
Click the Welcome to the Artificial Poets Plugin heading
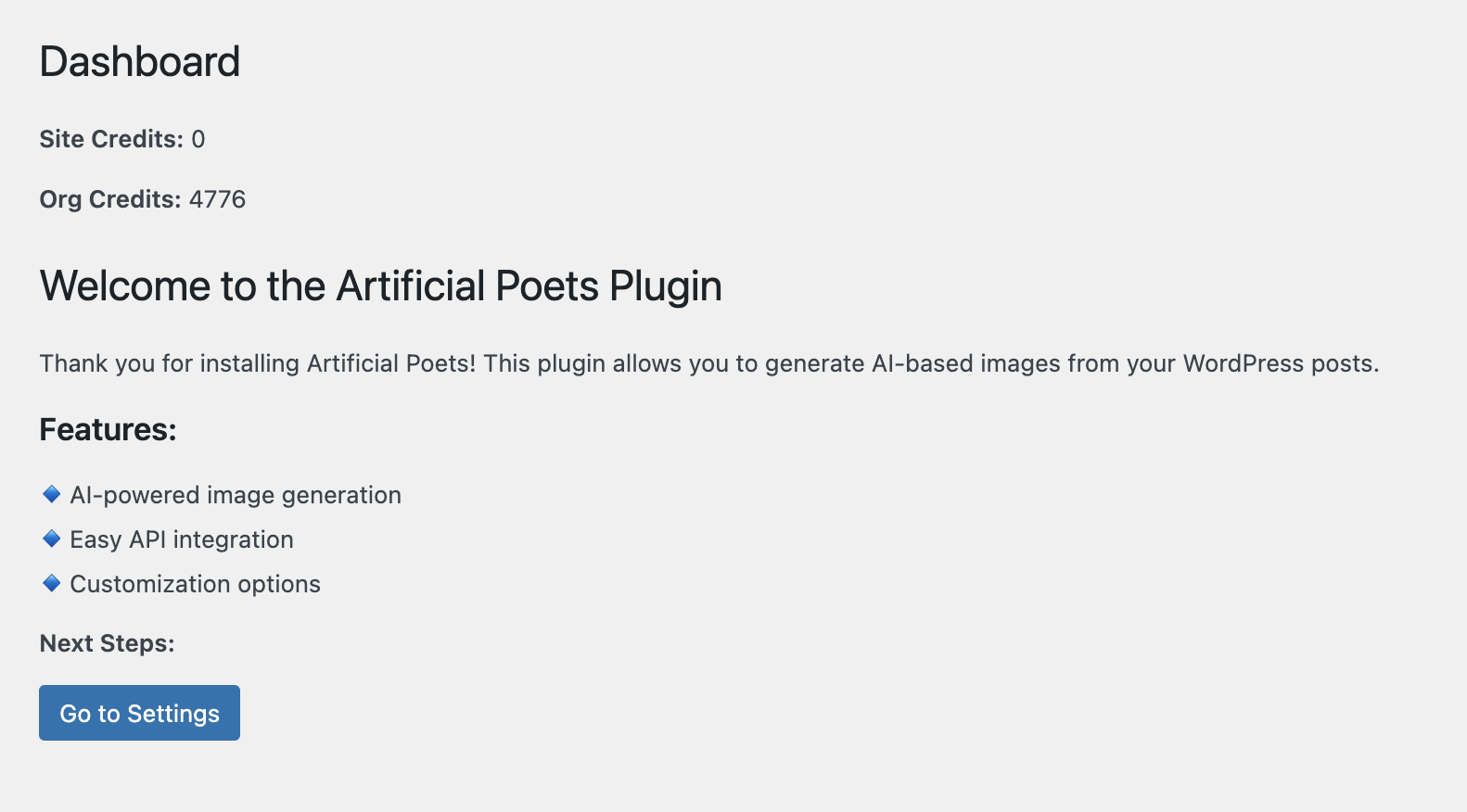click(380, 285)
